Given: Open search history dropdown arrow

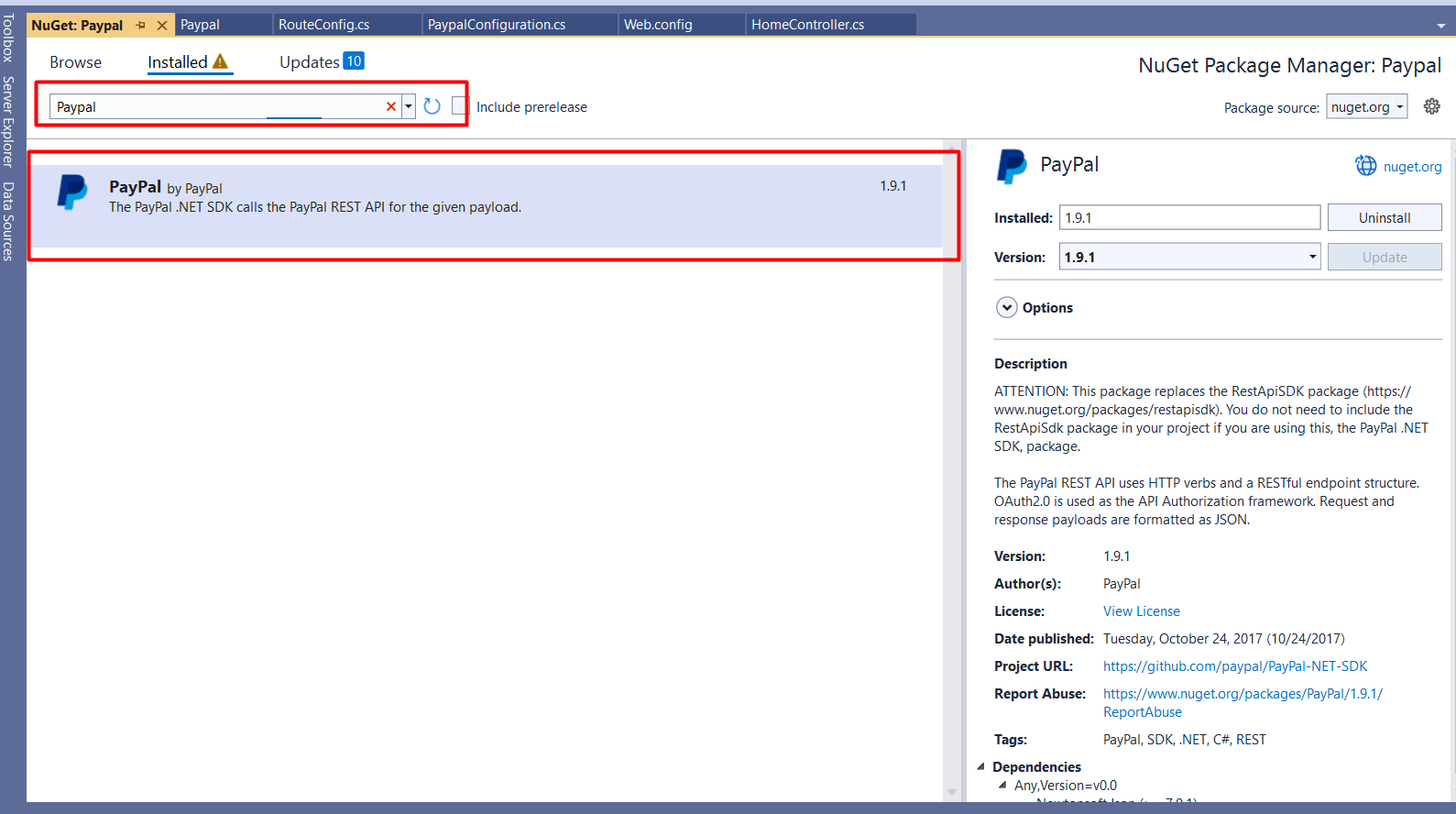Looking at the screenshot, I should [x=409, y=106].
